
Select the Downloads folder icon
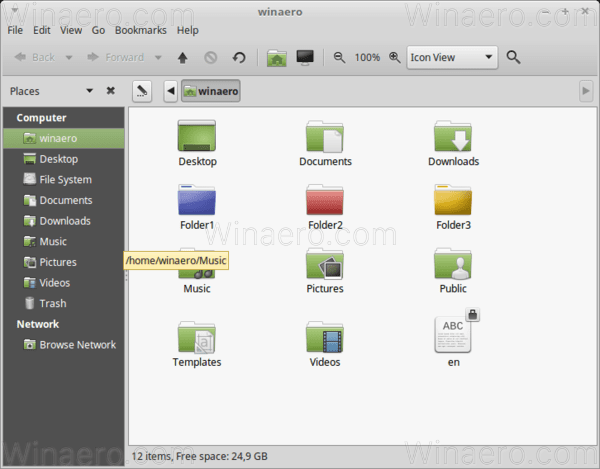point(453,137)
